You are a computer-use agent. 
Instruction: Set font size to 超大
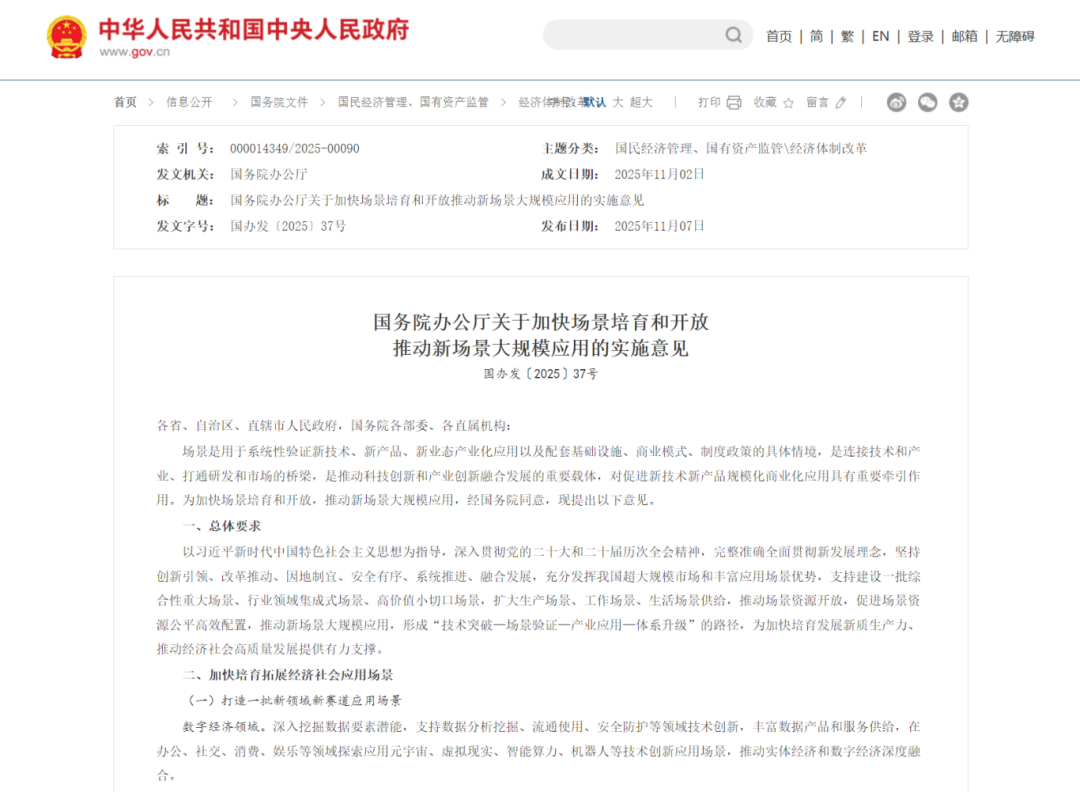click(641, 102)
